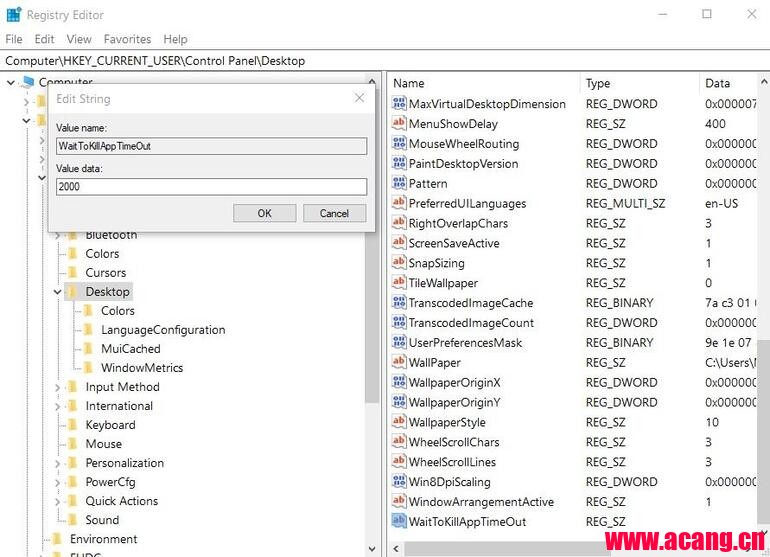Open the File menu
Viewport: 770px width, 557px height.
tap(14, 39)
